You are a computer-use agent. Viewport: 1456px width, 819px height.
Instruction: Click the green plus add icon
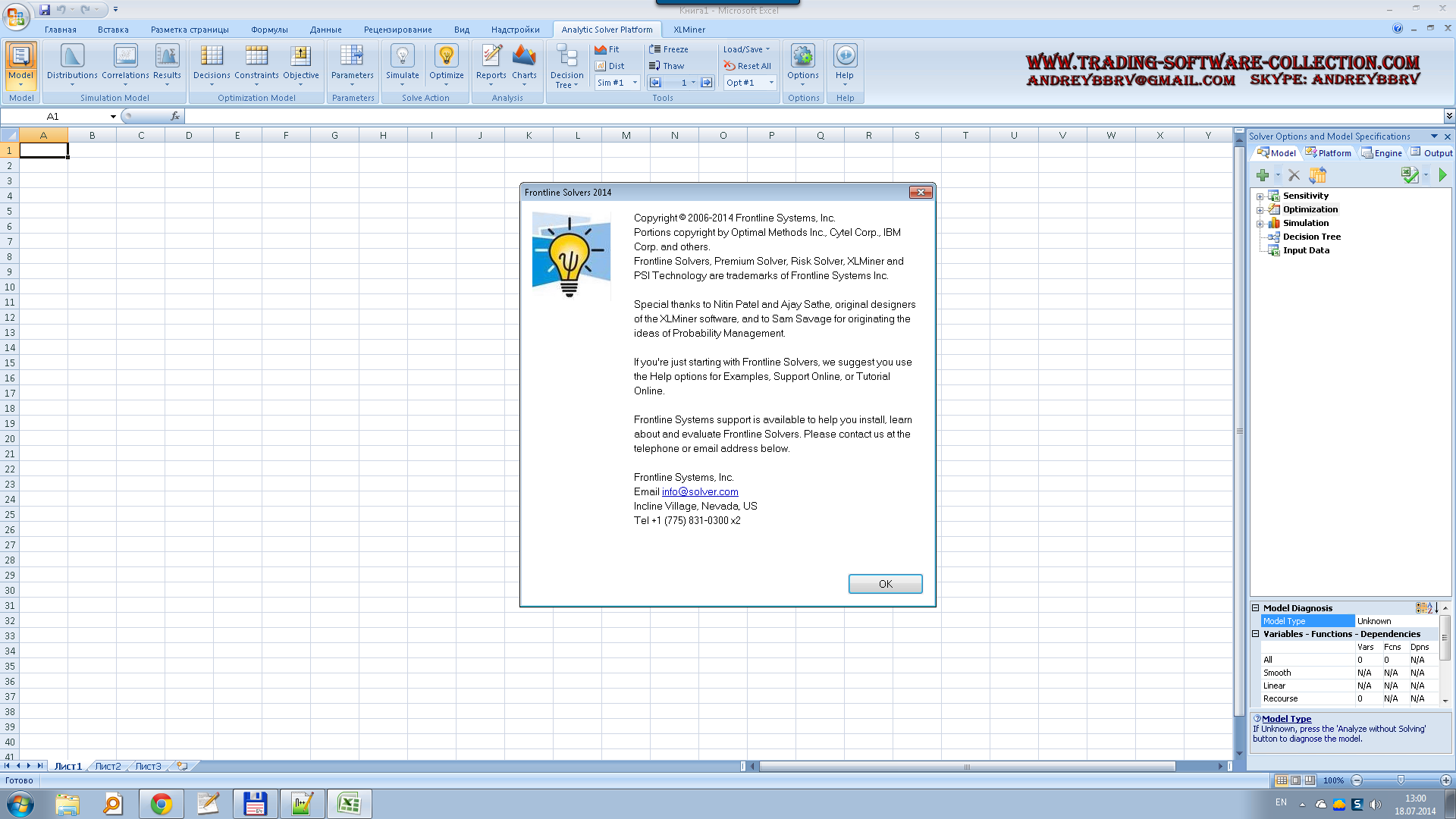[1263, 175]
